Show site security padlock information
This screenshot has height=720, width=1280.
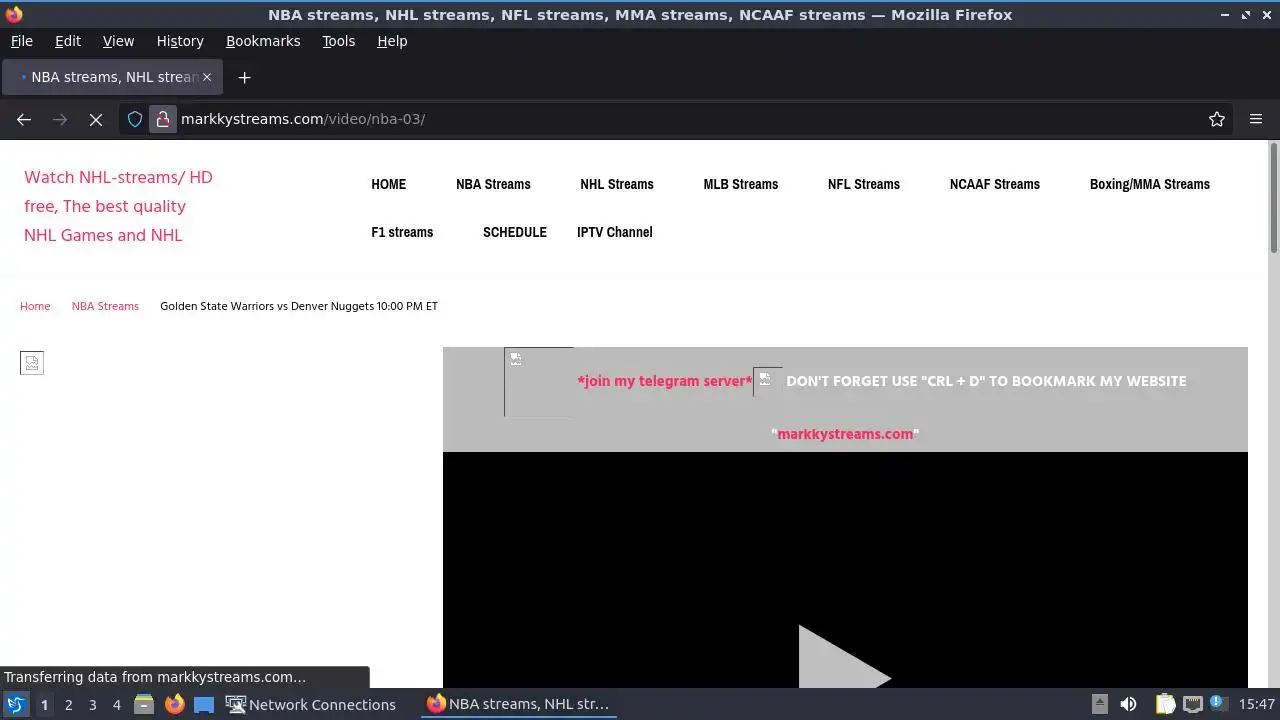tap(163, 119)
